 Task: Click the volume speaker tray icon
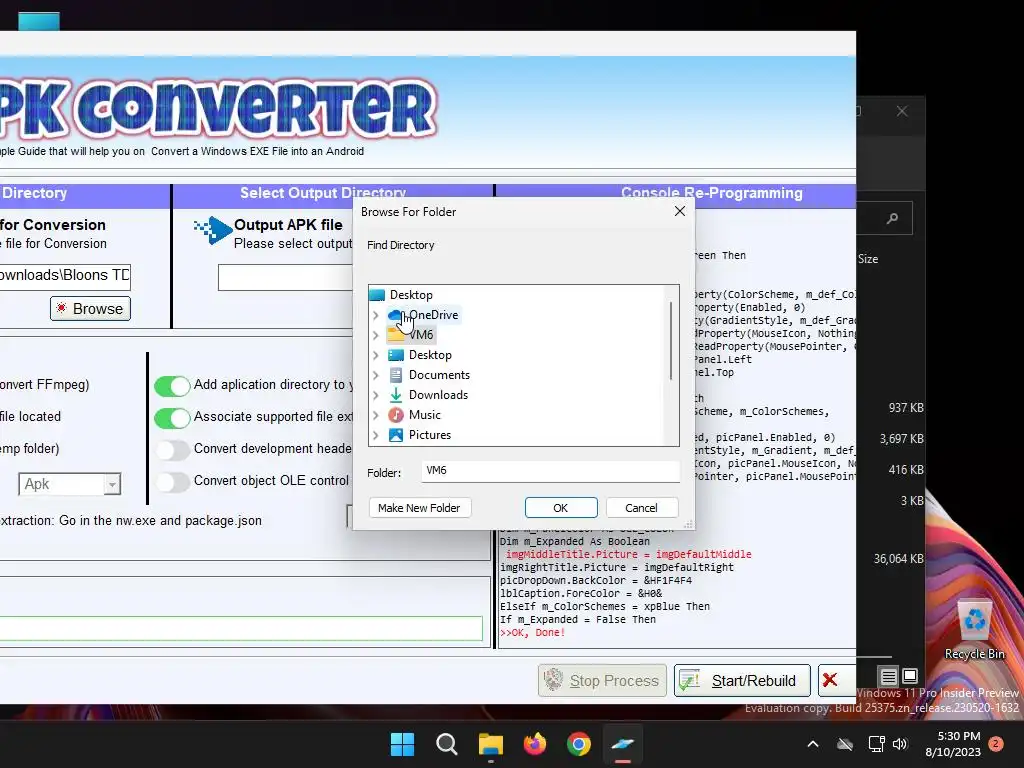click(900, 744)
